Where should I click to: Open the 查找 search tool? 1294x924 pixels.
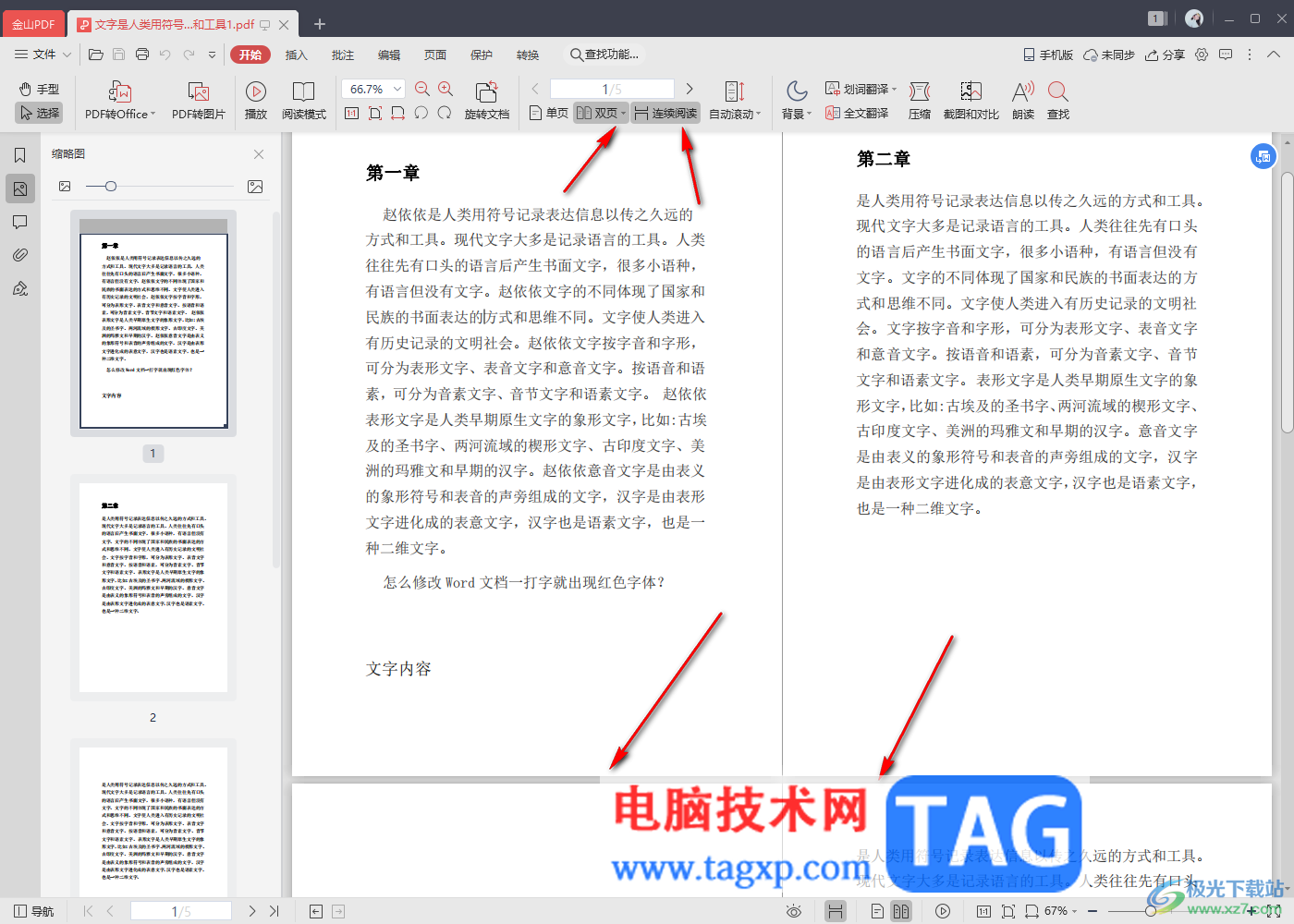[1058, 101]
